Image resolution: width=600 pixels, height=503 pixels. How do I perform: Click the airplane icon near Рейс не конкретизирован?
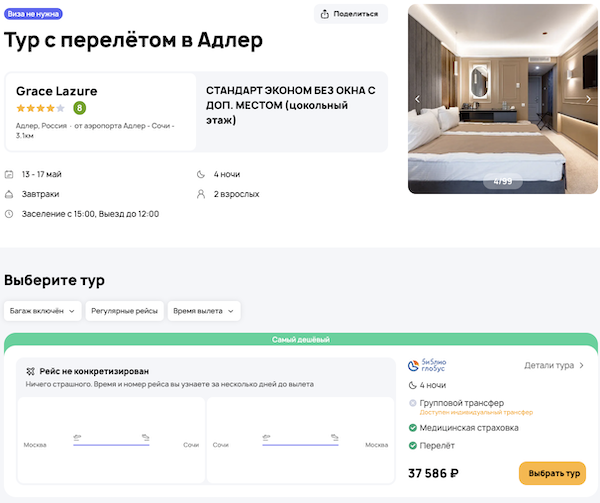pos(30,370)
